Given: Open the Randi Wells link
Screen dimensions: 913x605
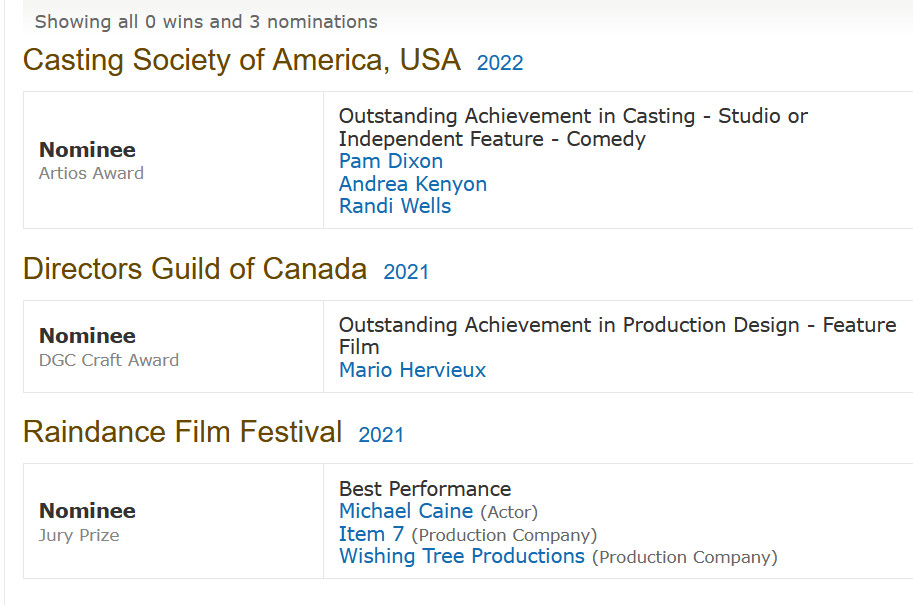Looking at the screenshot, I should [394, 206].
